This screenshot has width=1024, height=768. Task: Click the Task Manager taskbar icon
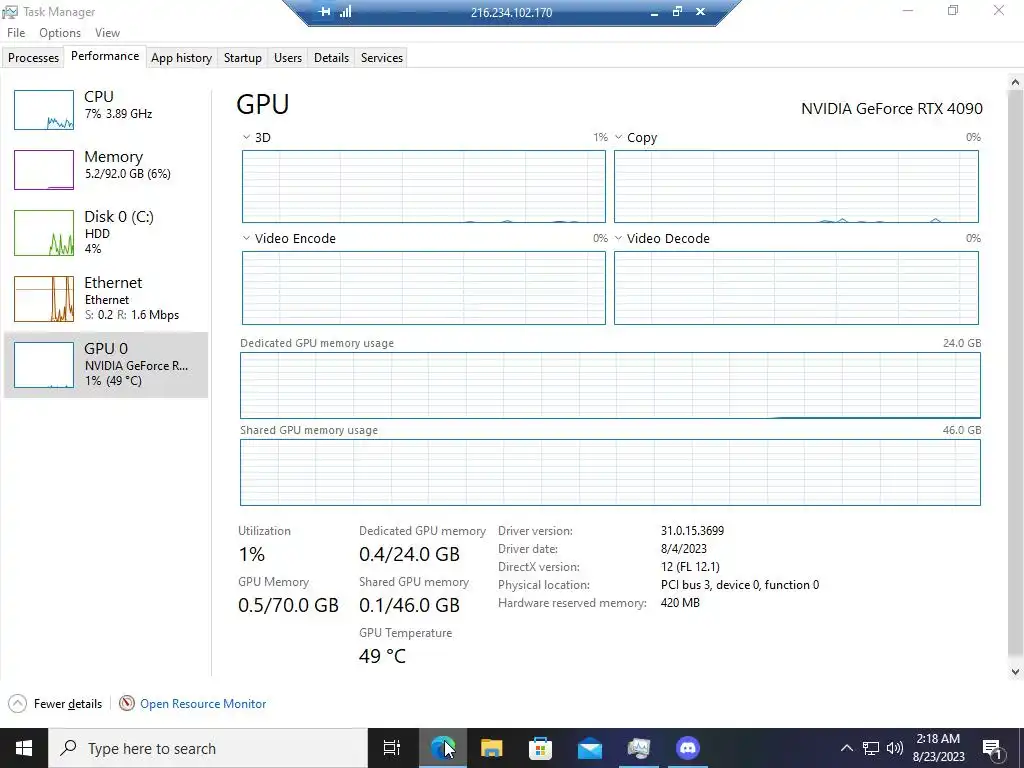coord(638,748)
